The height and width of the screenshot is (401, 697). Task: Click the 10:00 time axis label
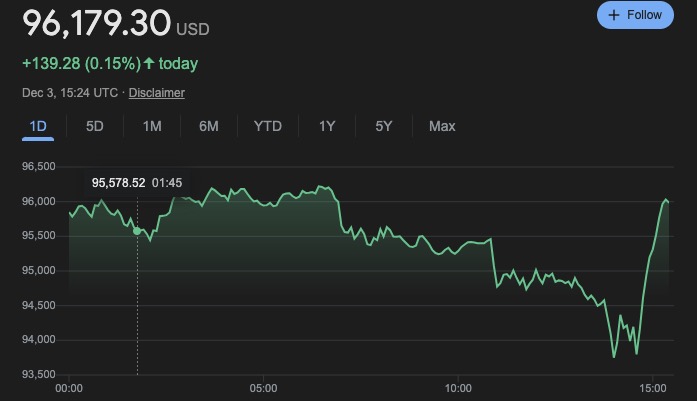pos(458,386)
